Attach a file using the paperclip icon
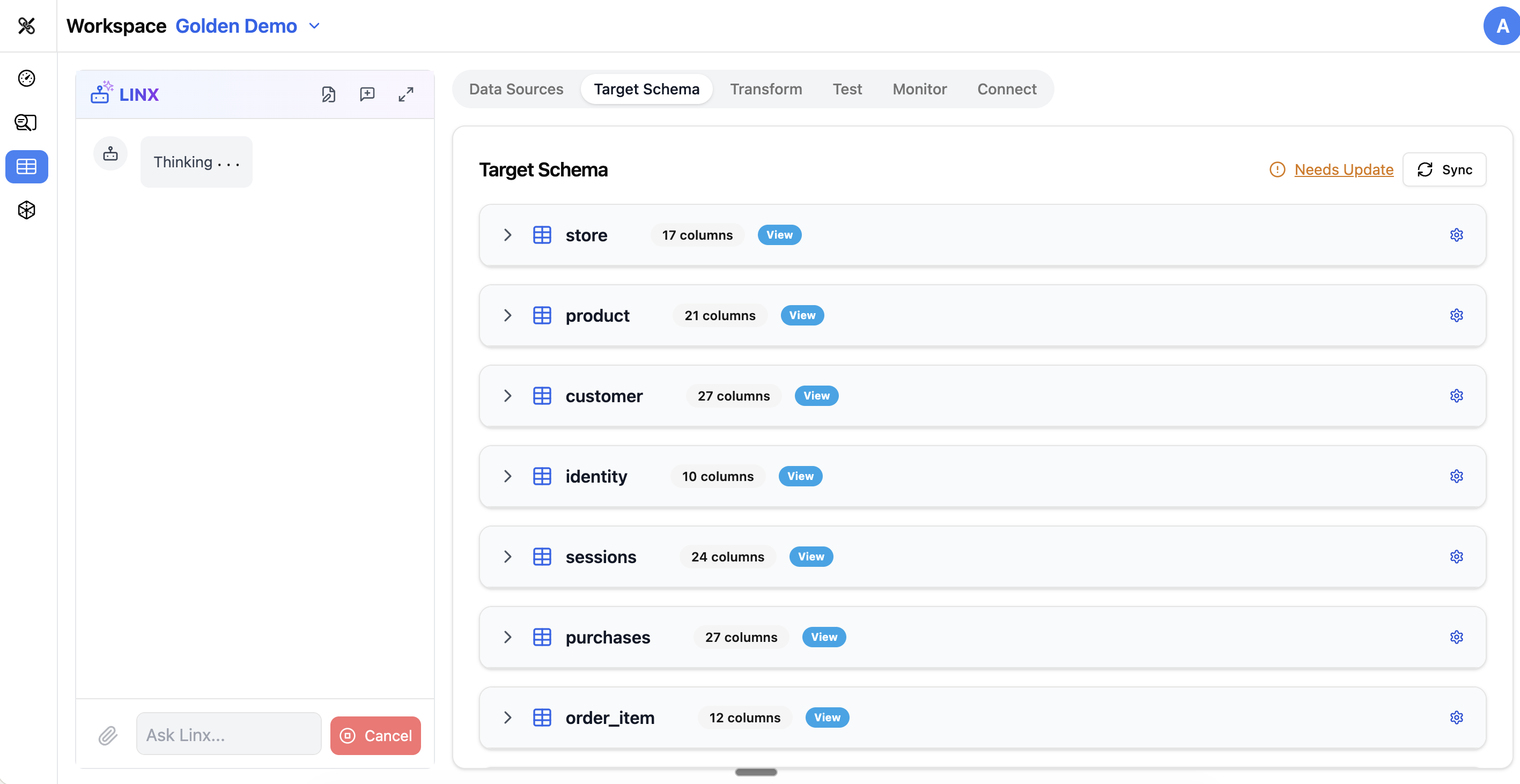The image size is (1520, 784). (107, 735)
